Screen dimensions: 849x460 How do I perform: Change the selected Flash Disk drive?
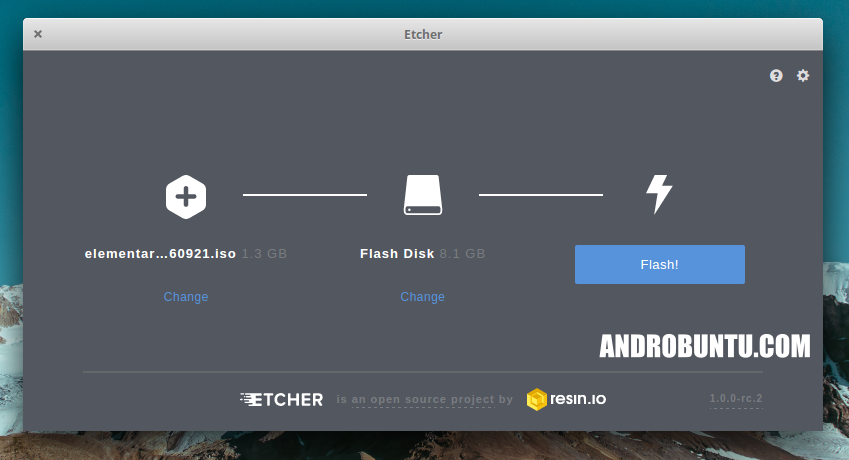click(422, 297)
